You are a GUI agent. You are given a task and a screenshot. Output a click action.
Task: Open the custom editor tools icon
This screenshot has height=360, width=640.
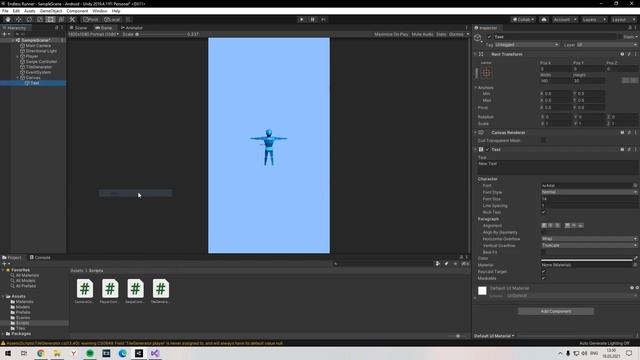click(x=72, y=20)
